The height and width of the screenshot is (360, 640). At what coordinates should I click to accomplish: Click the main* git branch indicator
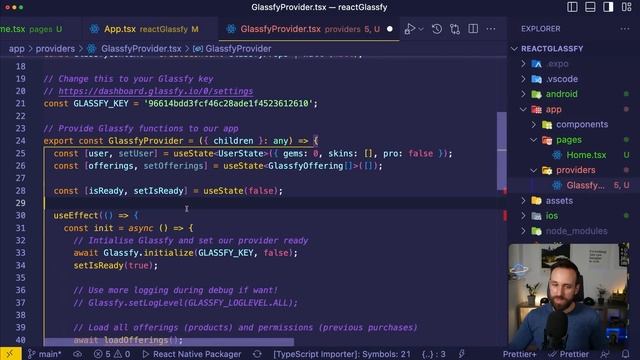tap(44, 354)
